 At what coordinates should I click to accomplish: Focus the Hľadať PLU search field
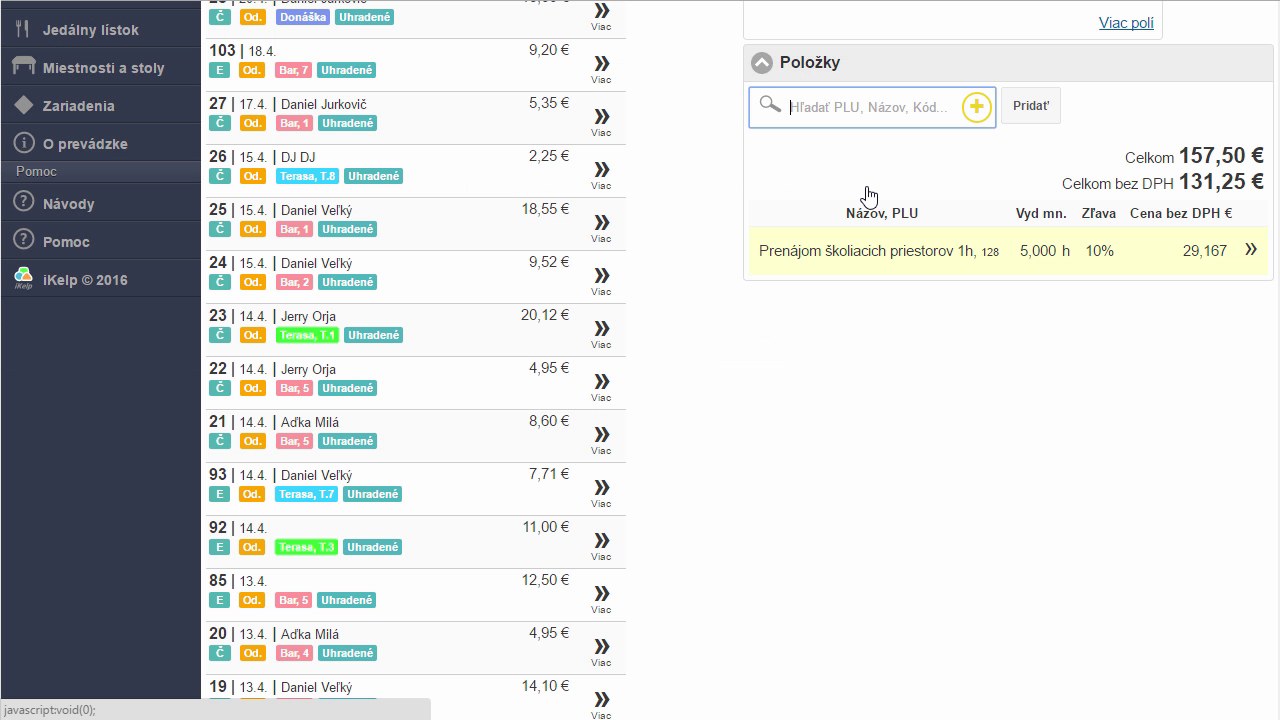click(870, 107)
